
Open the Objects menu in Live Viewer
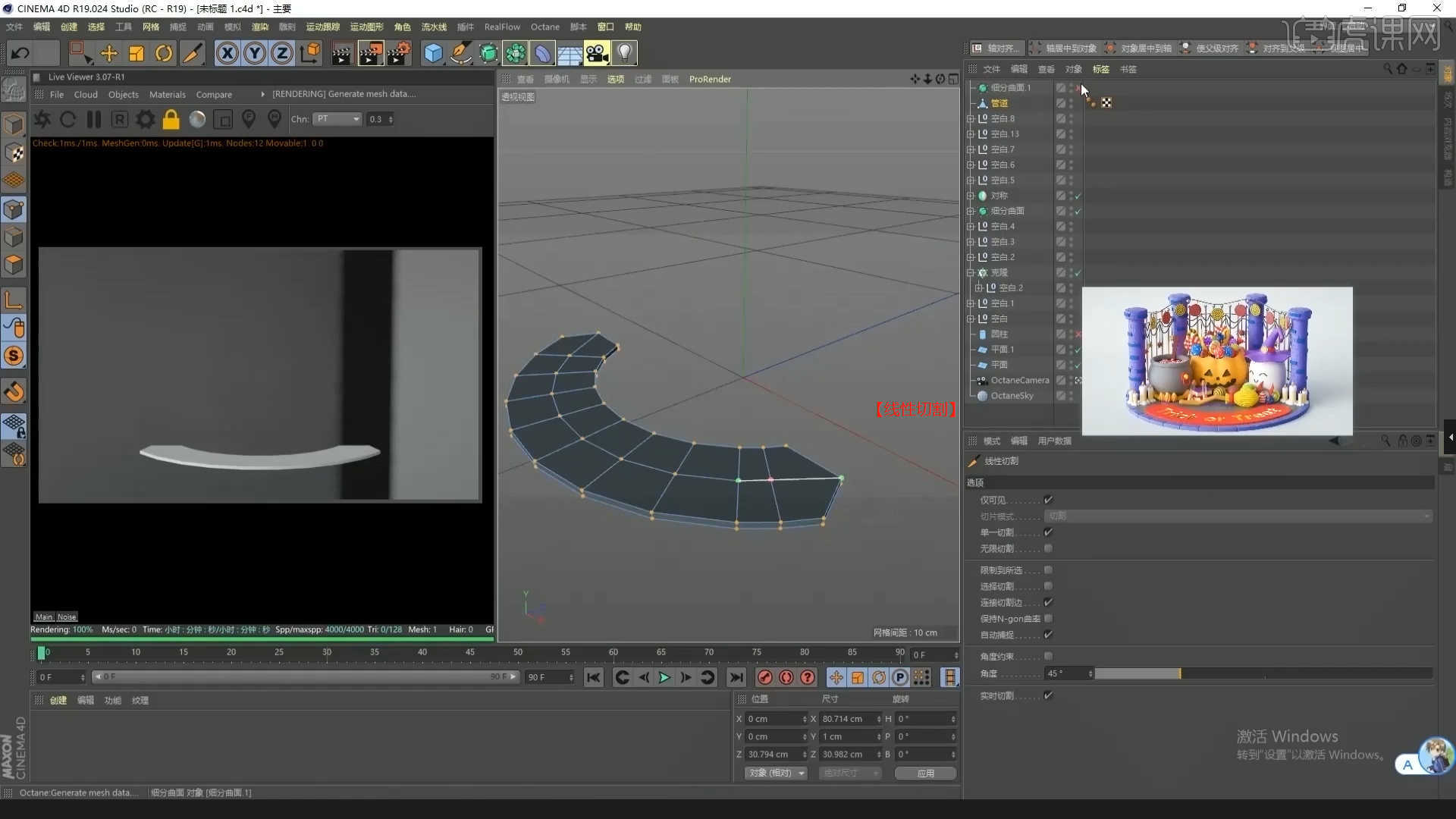coord(124,95)
